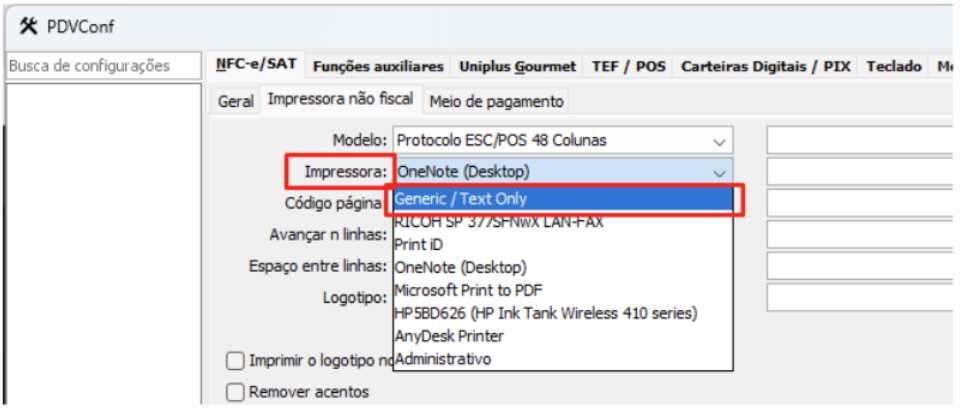Pick AnyDesk Printer from list
The height and width of the screenshot is (411, 962).
tap(449, 336)
